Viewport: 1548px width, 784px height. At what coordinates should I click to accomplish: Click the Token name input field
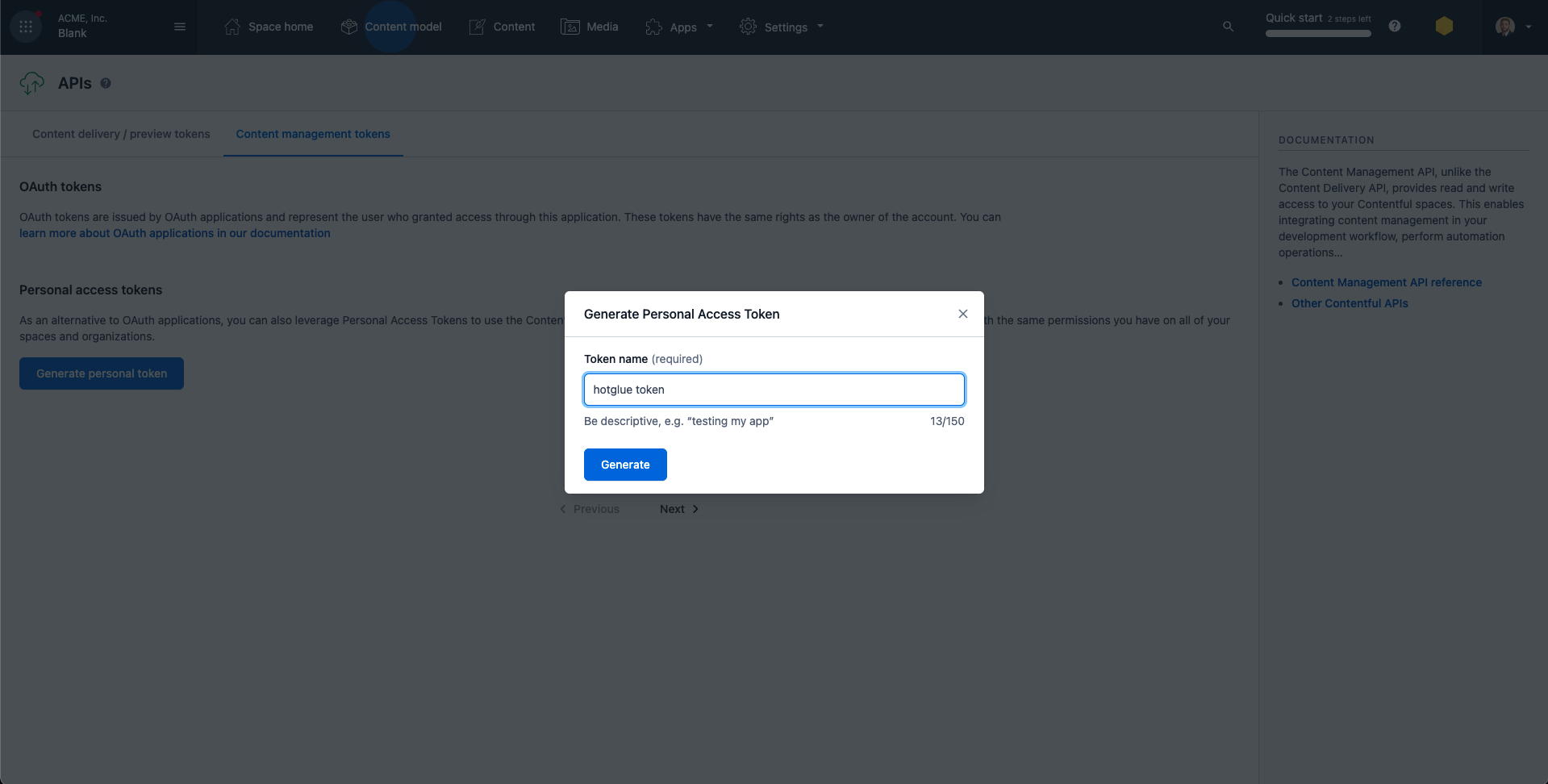[774, 390]
